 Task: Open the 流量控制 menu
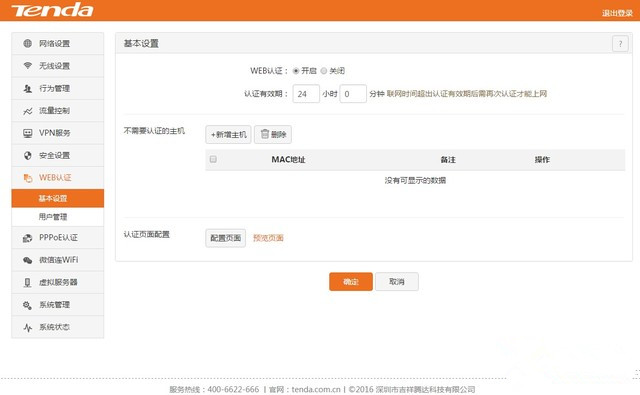[x=58, y=111]
